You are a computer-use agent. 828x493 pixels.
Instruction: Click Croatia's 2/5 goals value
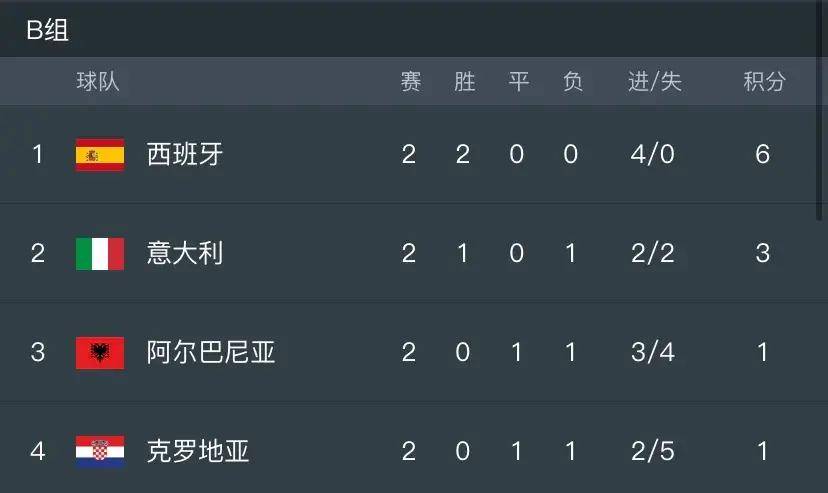click(654, 451)
